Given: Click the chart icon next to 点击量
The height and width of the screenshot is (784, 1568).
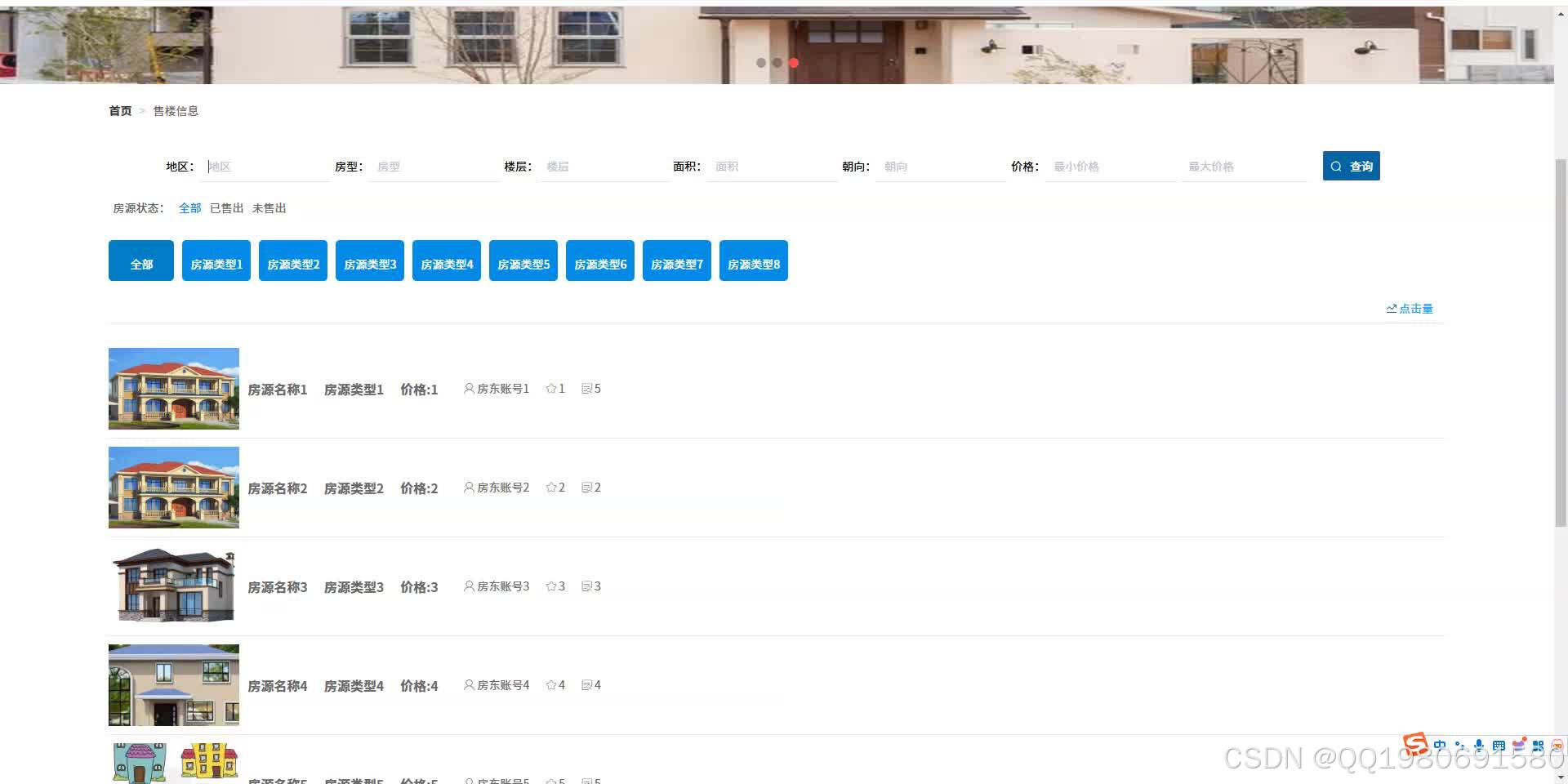Looking at the screenshot, I should tap(1391, 308).
